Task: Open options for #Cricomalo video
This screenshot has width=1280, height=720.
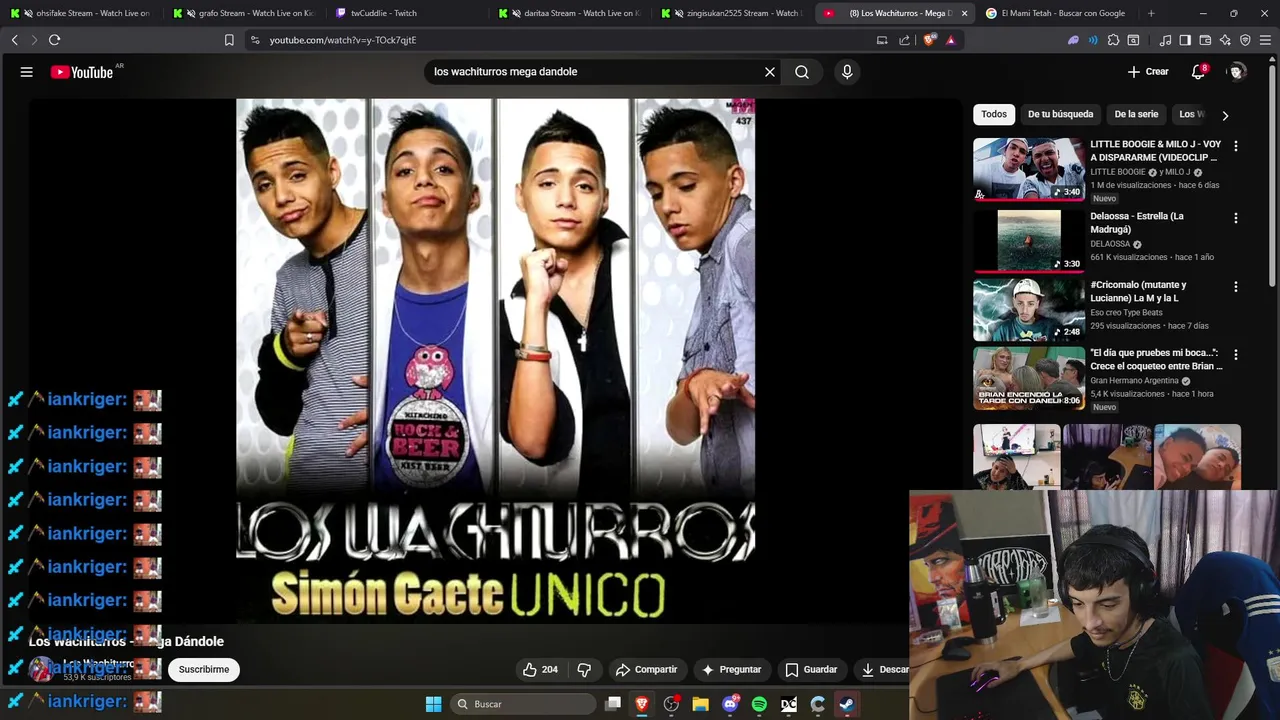Action: click(1236, 287)
